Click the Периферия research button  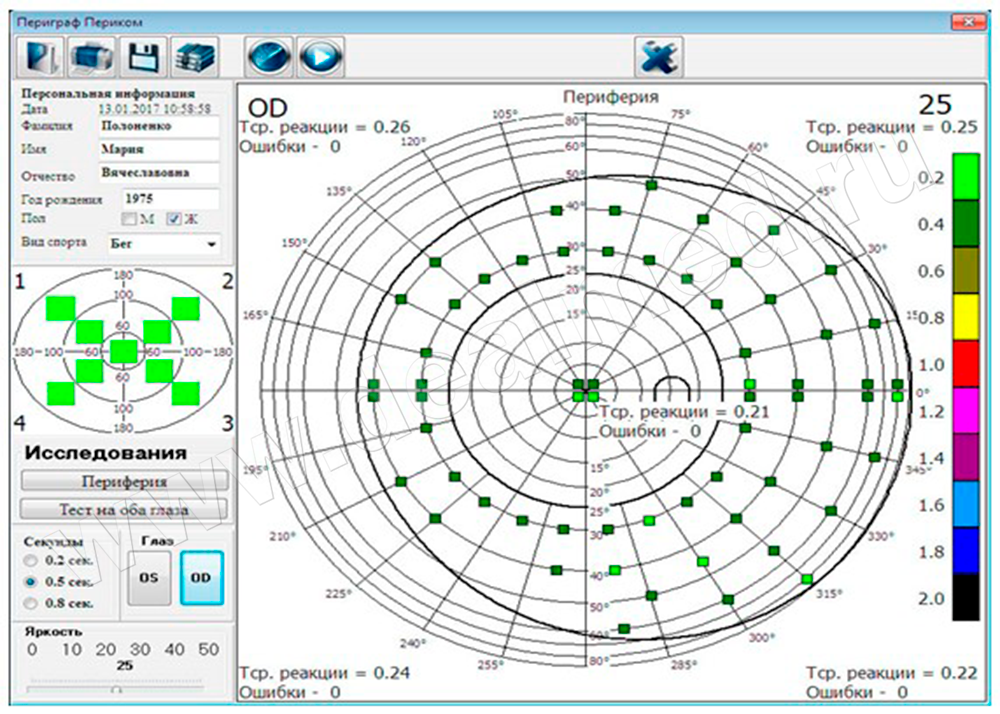coord(124,481)
